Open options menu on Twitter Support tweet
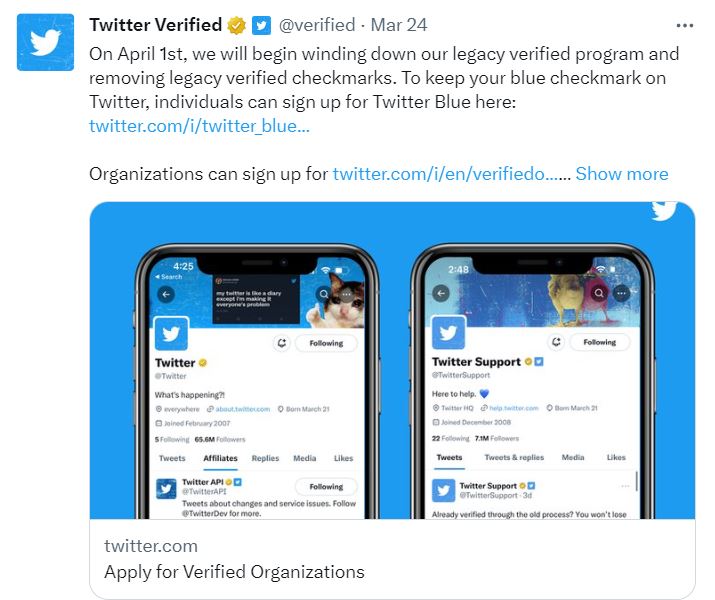Image resolution: width=715 pixels, height=600 pixels. pos(627,485)
